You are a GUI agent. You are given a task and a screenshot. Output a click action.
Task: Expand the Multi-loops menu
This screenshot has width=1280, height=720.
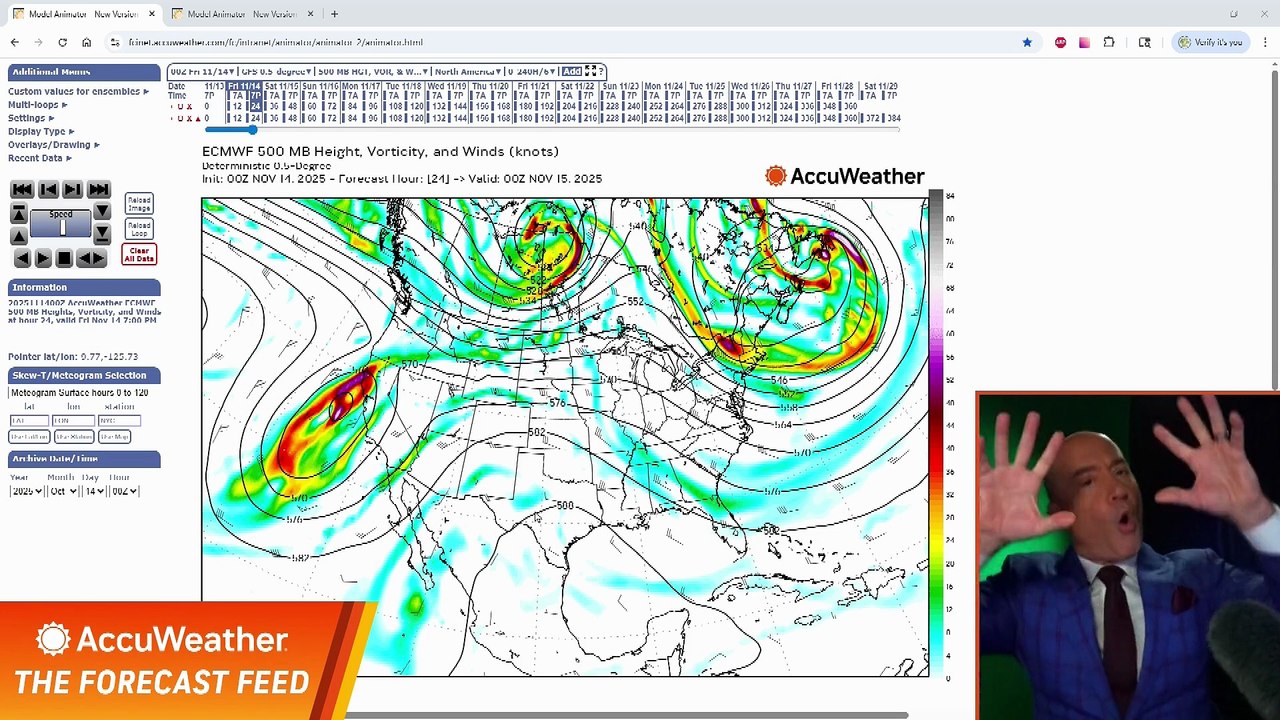pos(38,105)
